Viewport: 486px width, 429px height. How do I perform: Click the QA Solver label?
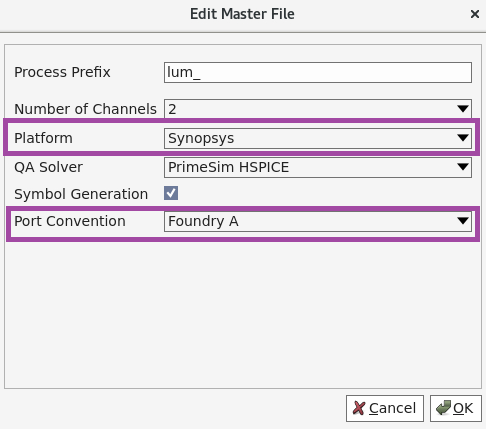[x=48, y=167]
